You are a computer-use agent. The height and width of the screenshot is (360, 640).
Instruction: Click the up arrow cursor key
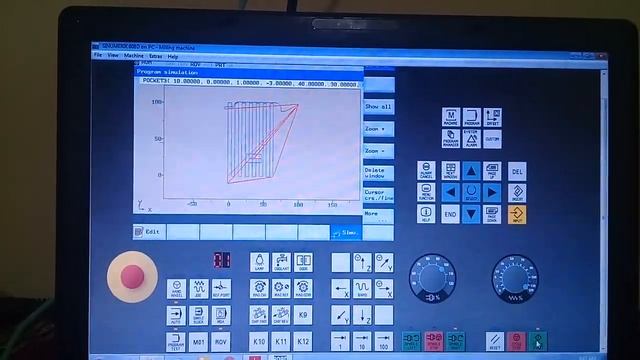click(x=471, y=171)
